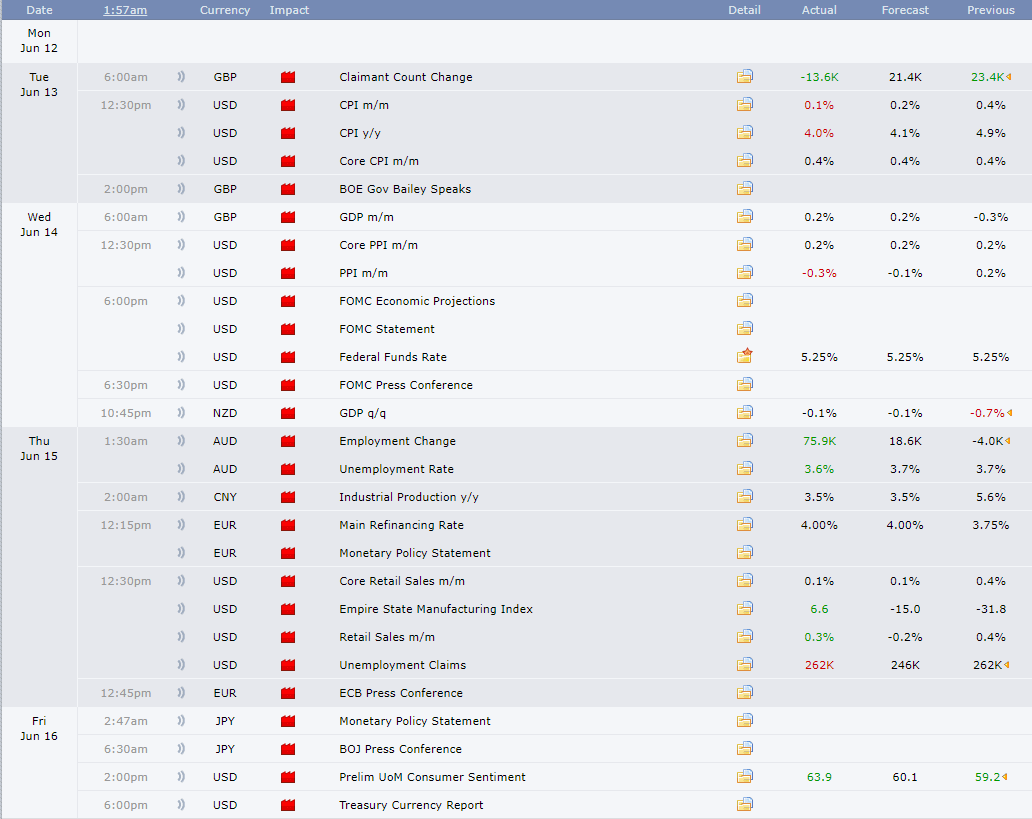Click forecast 21.4K for Claimant Count Change
Image resolution: width=1032 pixels, height=819 pixels.
point(905,77)
